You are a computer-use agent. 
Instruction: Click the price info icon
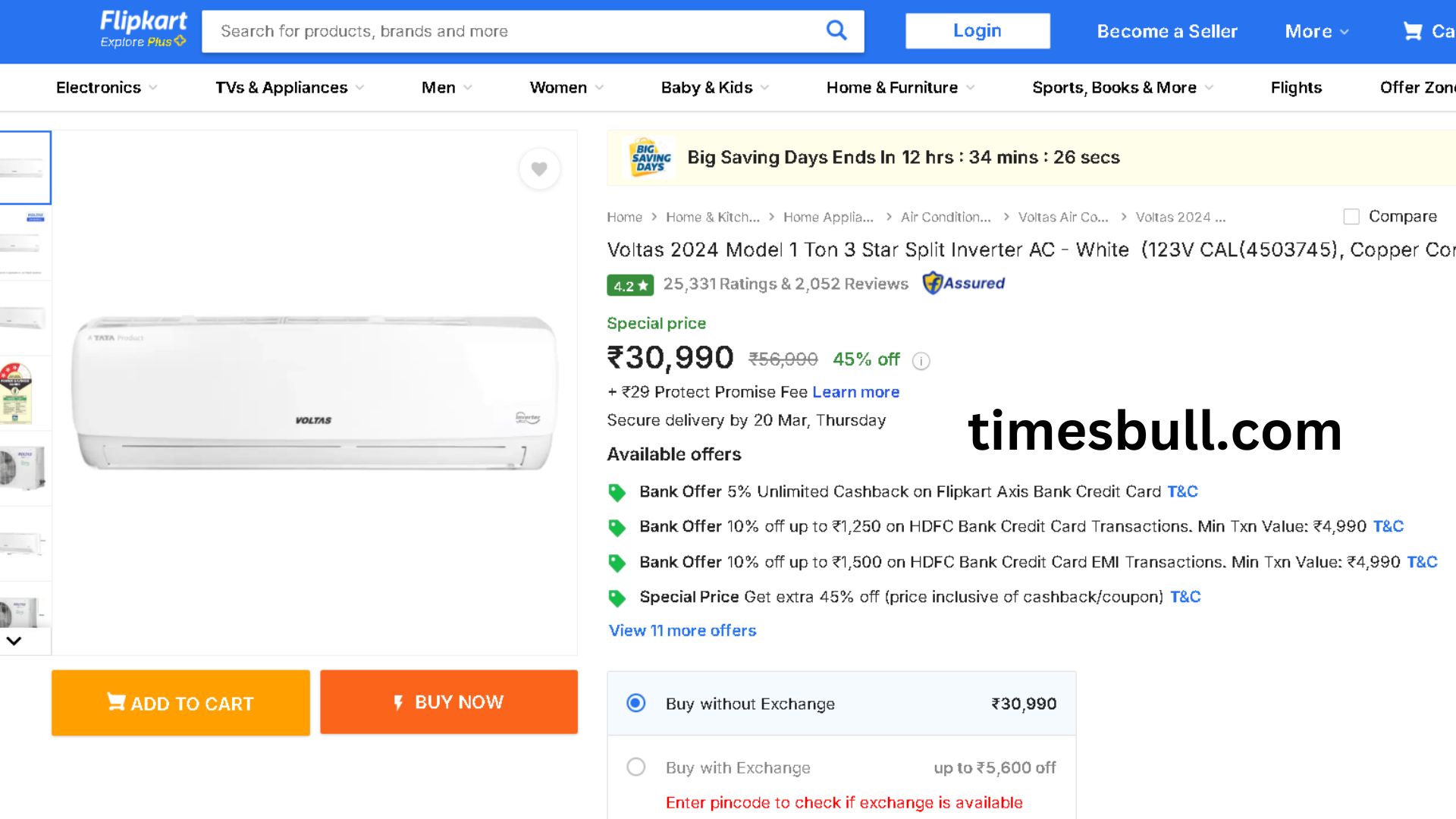pos(921,361)
